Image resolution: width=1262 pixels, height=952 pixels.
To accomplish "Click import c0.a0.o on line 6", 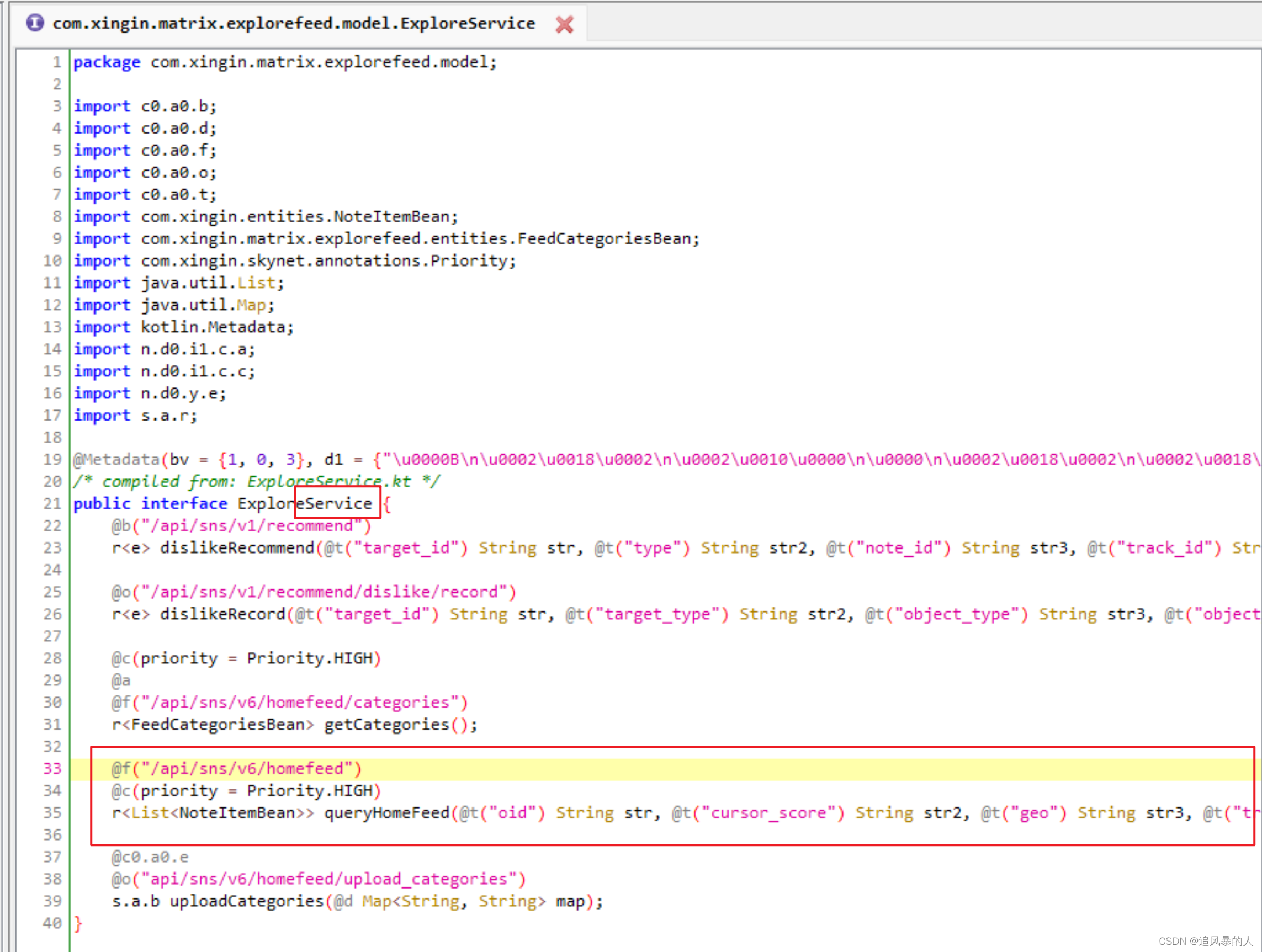I will point(145,173).
